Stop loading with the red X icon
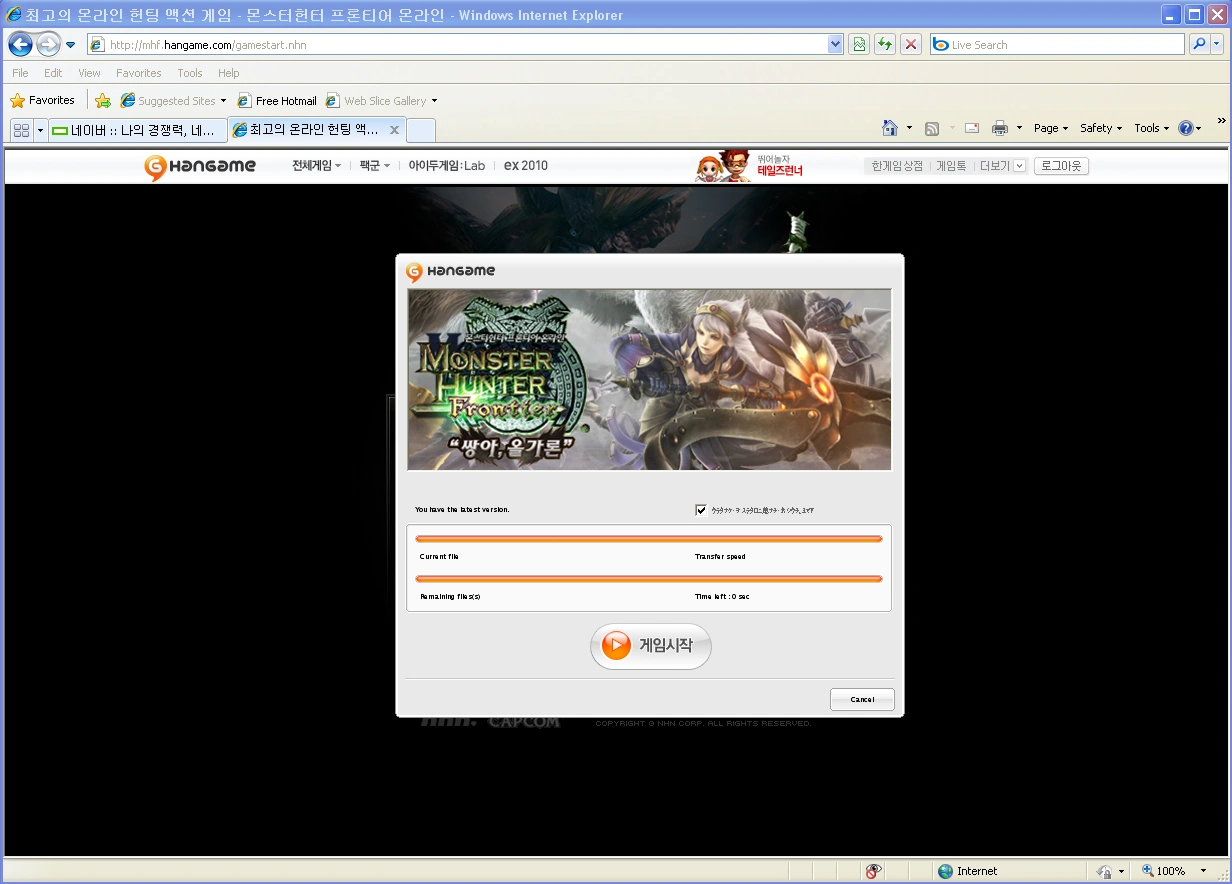 click(911, 44)
